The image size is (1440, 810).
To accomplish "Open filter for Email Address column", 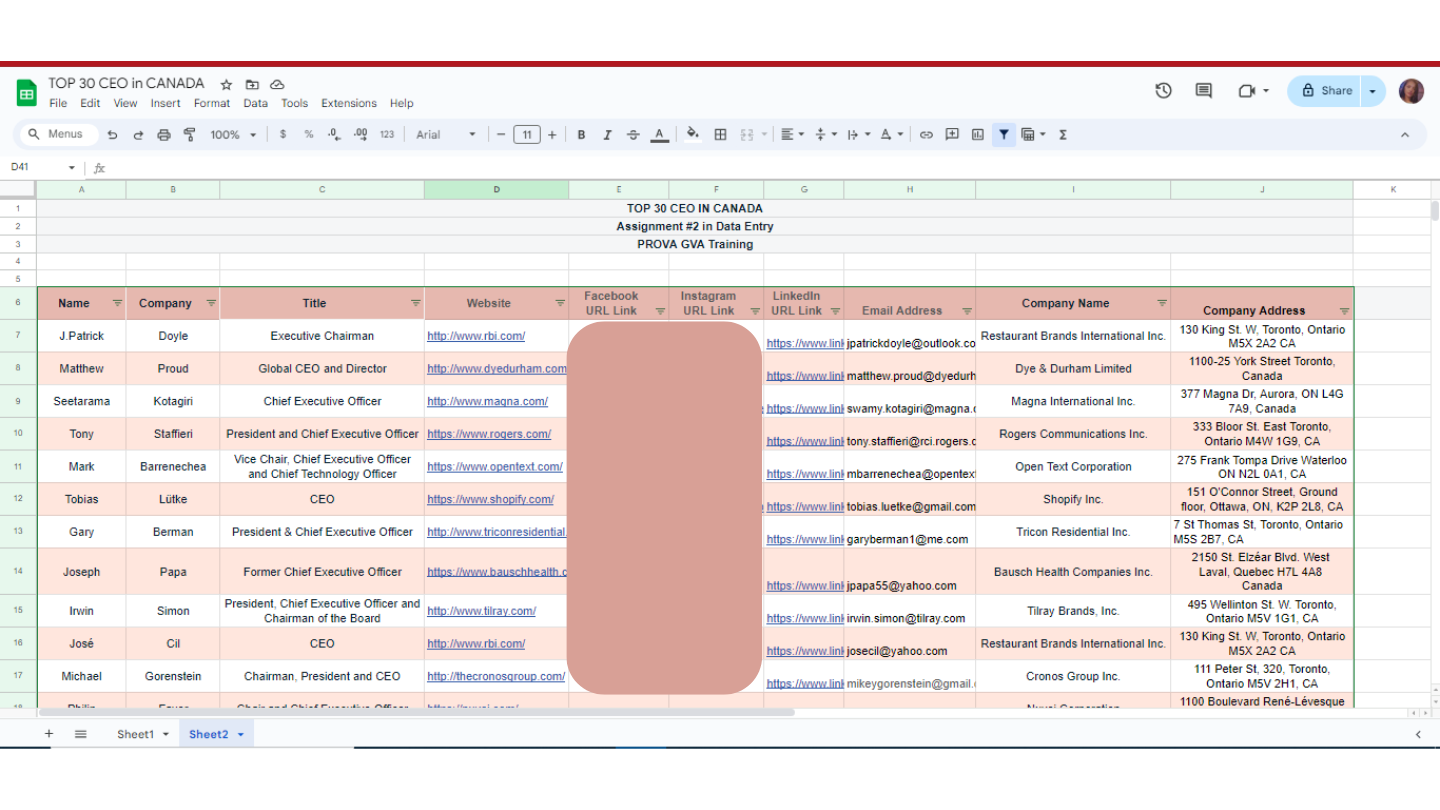I will coord(966,311).
